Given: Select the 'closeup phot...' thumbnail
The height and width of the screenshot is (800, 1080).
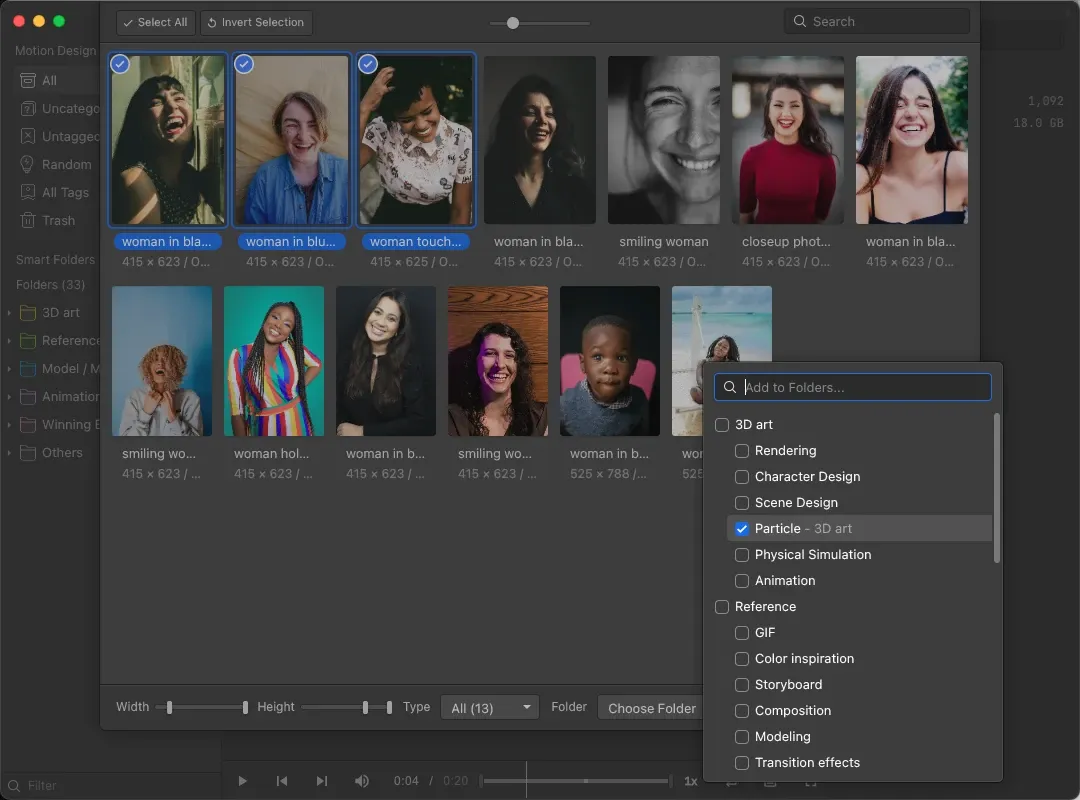Looking at the screenshot, I should coord(788,140).
